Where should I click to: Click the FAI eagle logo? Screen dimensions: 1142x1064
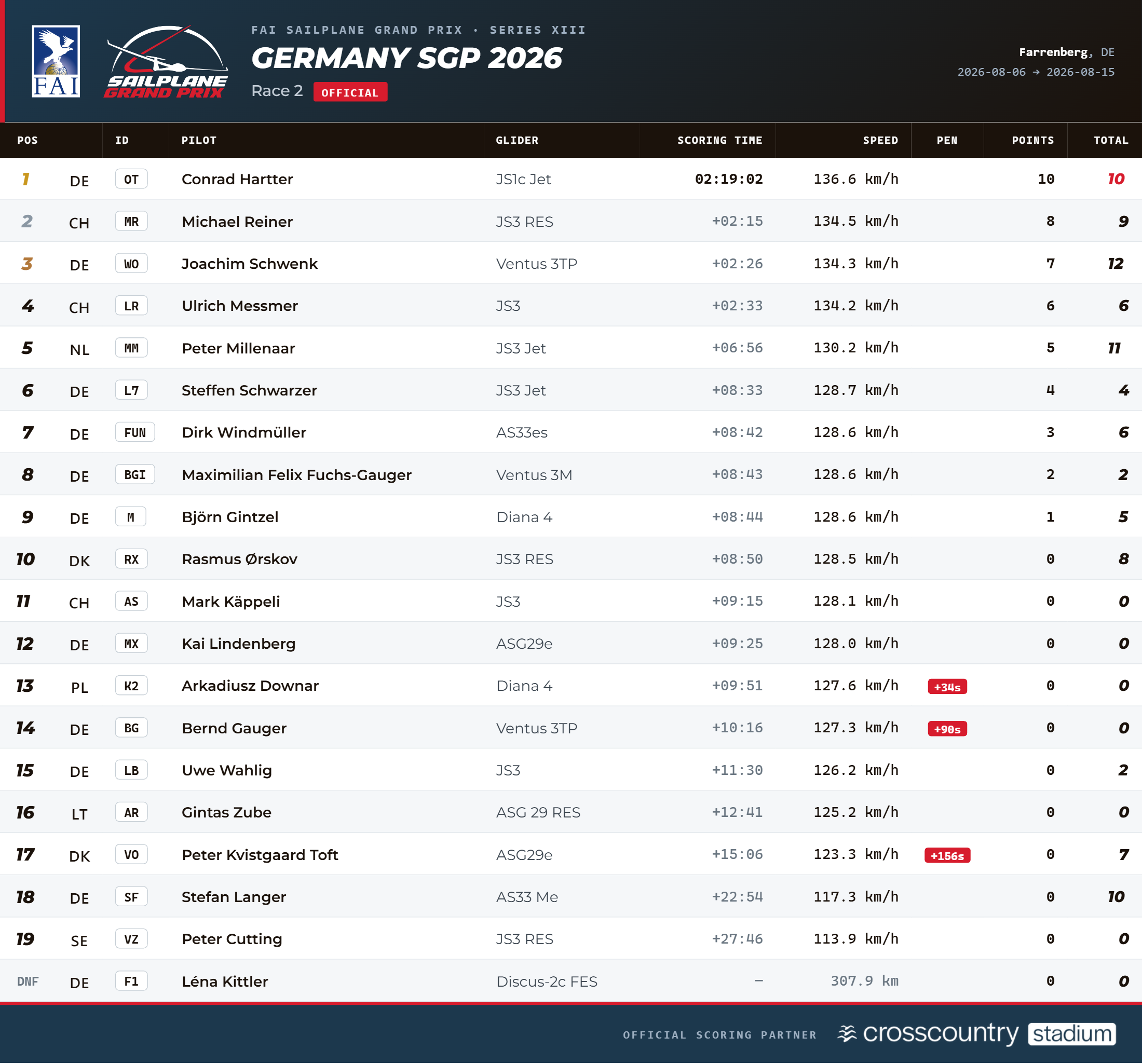pyautogui.click(x=56, y=61)
